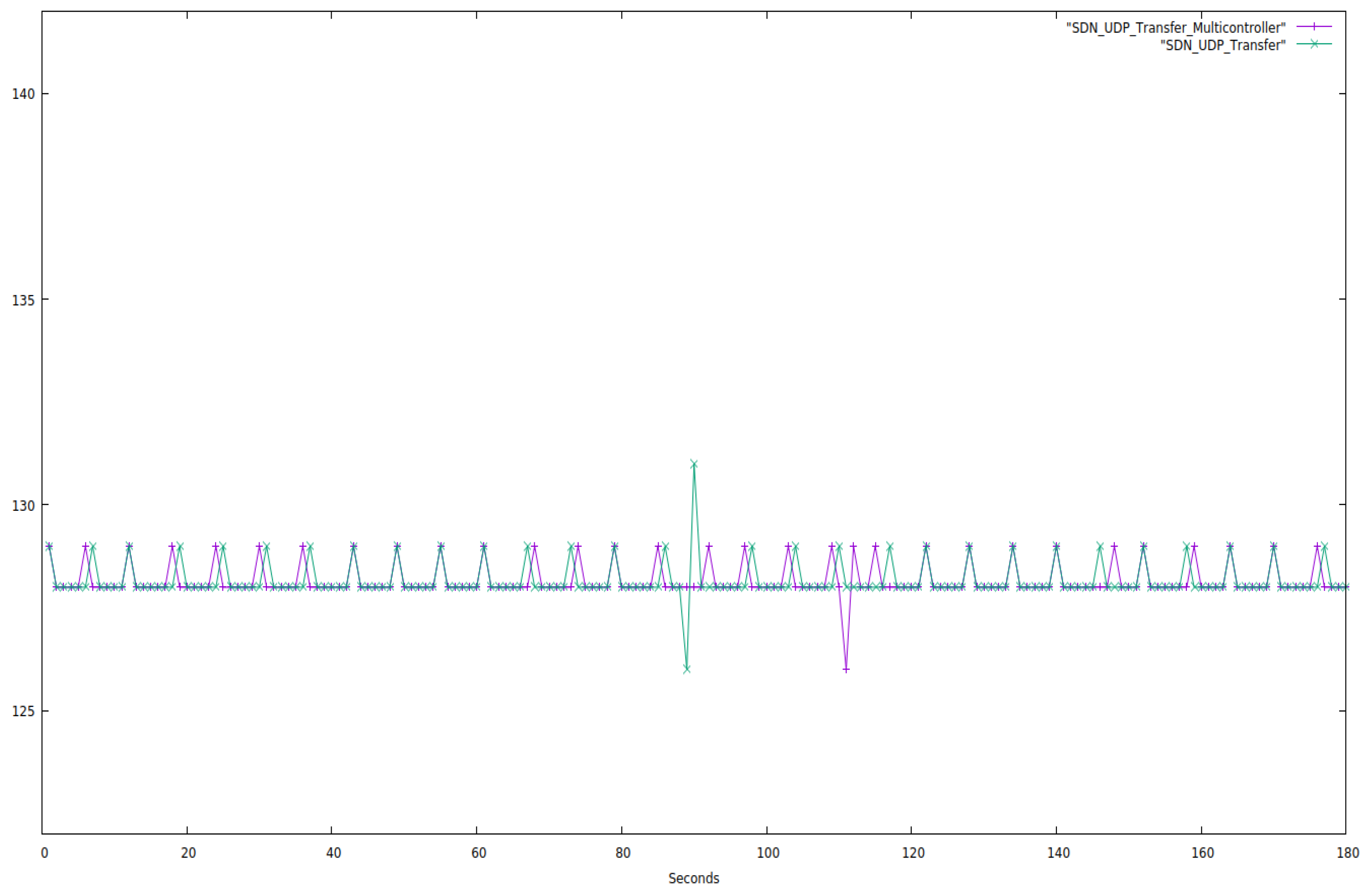1365x896 pixels.
Task: Click the "SDN_UDP_Transfer_Multicontroller" legend label
Action: tap(1176, 28)
